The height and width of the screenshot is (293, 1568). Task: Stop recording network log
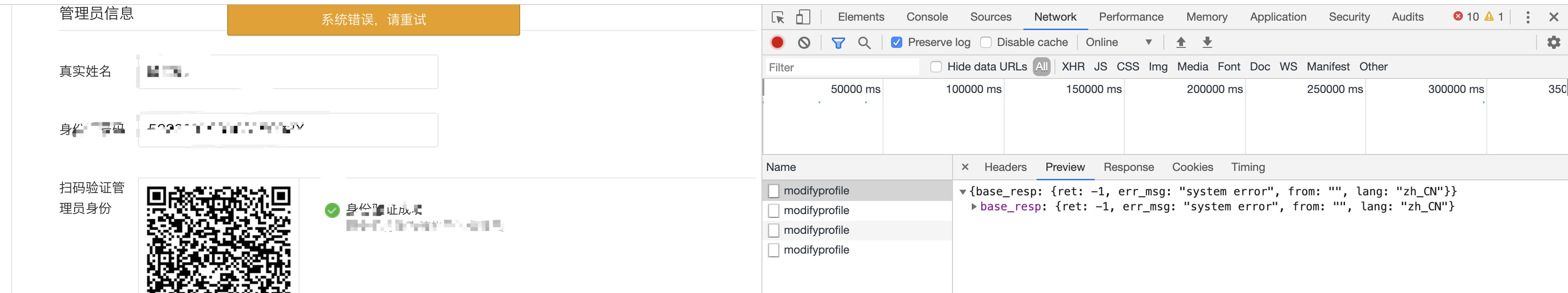click(777, 42)
